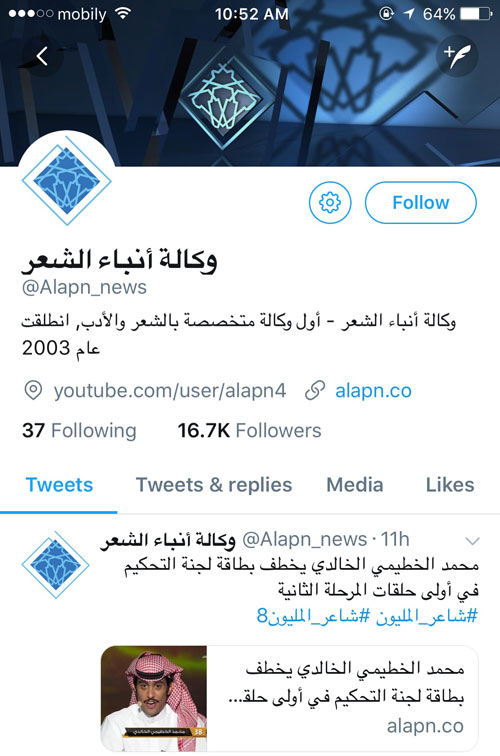Tap the tweet author's small avatar
This screenshot has height=756, width=500.
pos(55,565)
